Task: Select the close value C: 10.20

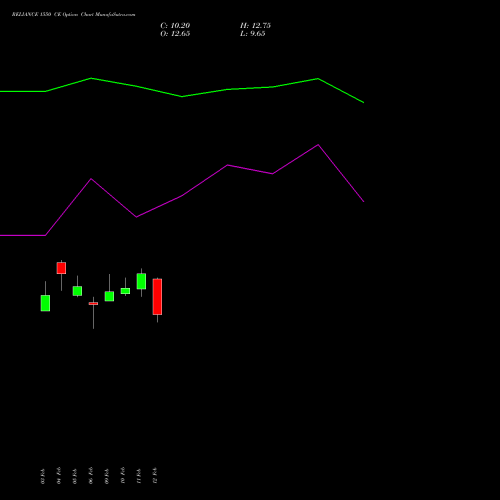Action: click(x=175, y=26)
